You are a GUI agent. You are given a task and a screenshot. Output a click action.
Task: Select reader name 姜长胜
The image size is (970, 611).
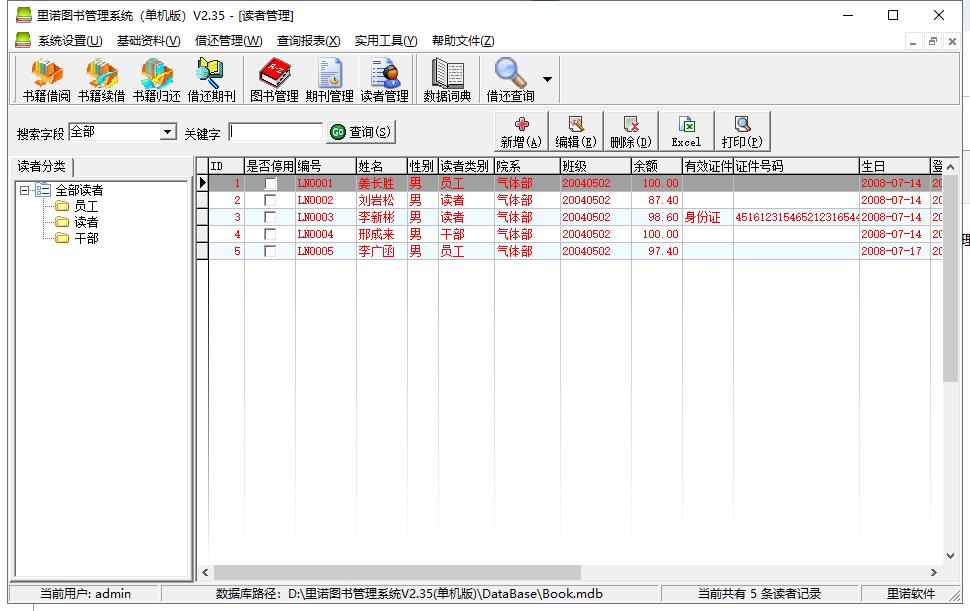pos(376,184)
